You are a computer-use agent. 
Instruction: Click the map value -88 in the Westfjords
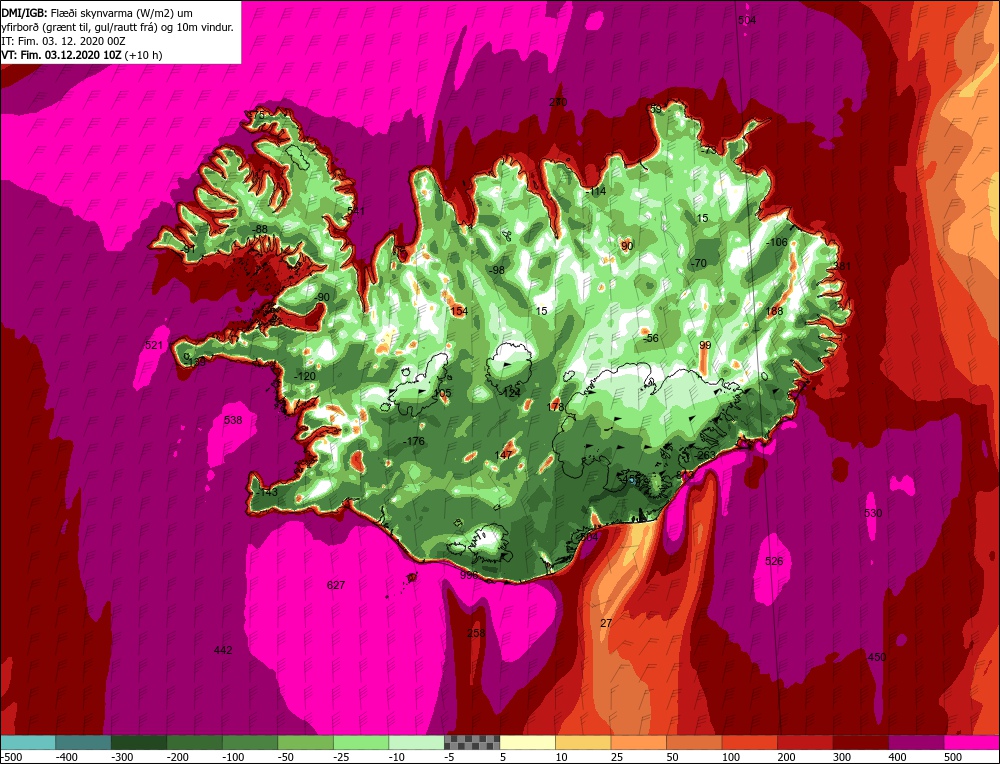click(x=259, y=230)
